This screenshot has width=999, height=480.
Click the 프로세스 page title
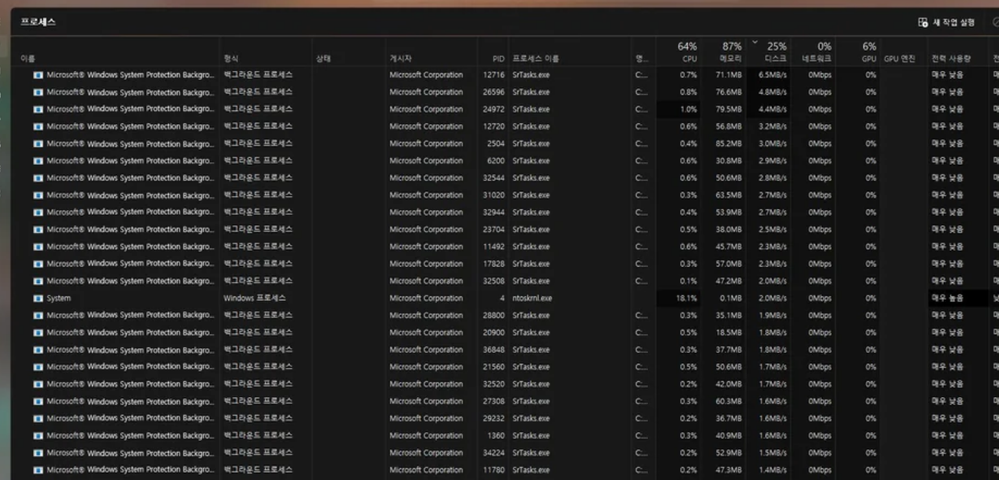pyautogui.click(x=38, y=22)
